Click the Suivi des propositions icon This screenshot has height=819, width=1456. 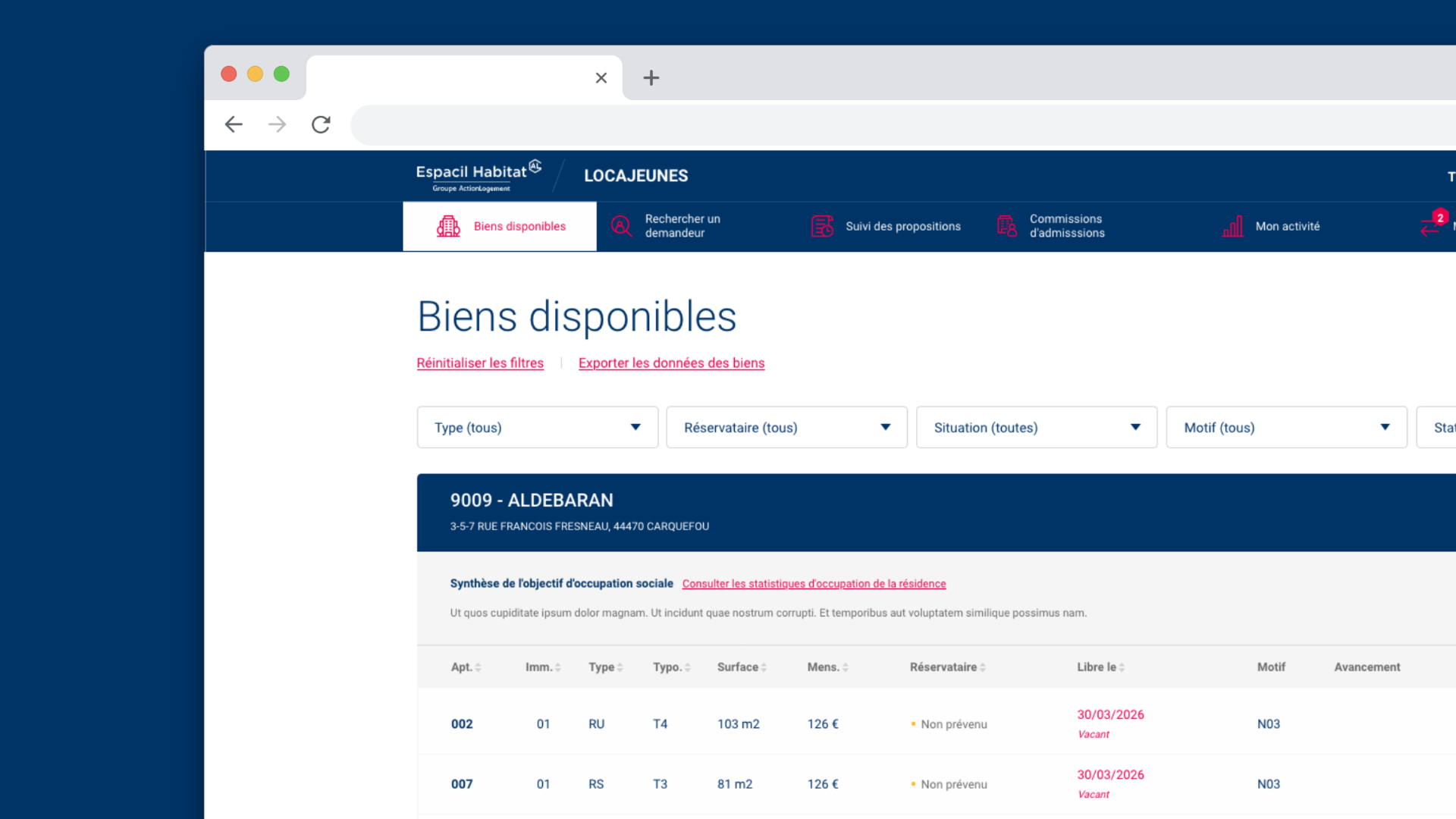coord(822,226)
